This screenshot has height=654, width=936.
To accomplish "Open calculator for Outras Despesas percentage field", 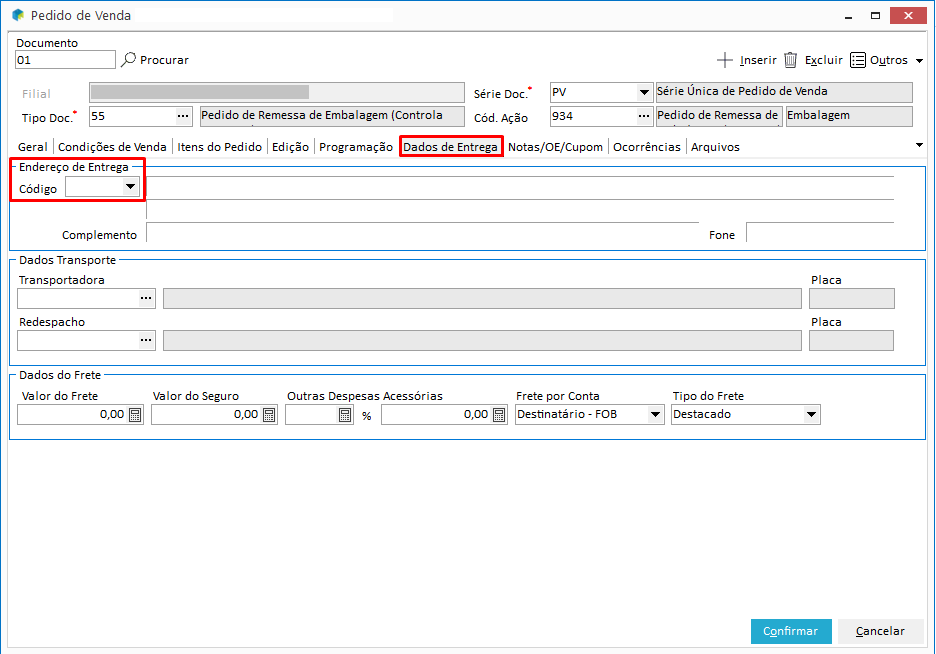I will [345, 415].
